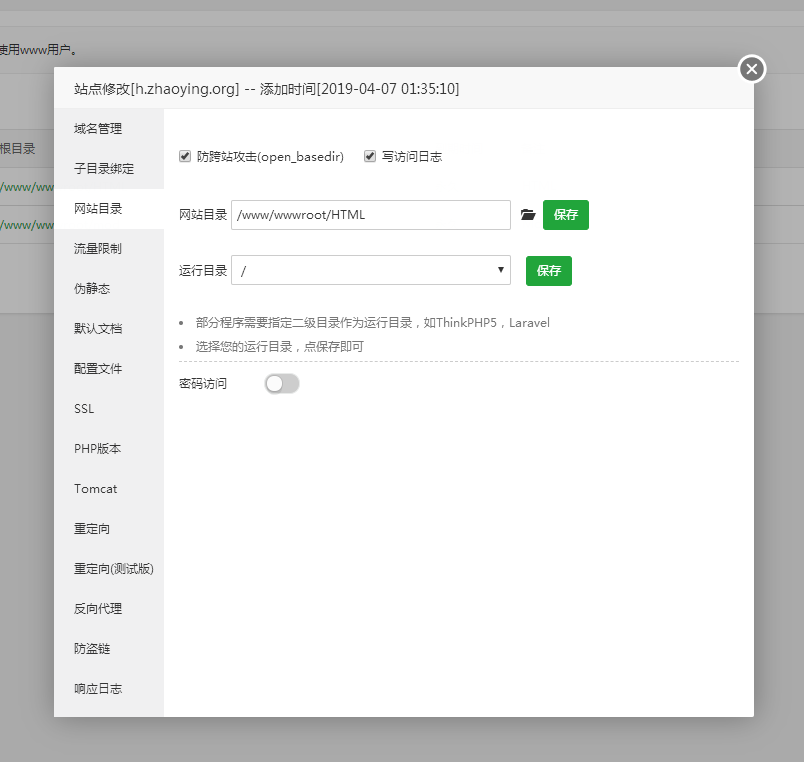804x762 pixels.
Task: Select the 重定向 tab
Action: [109, 529]
